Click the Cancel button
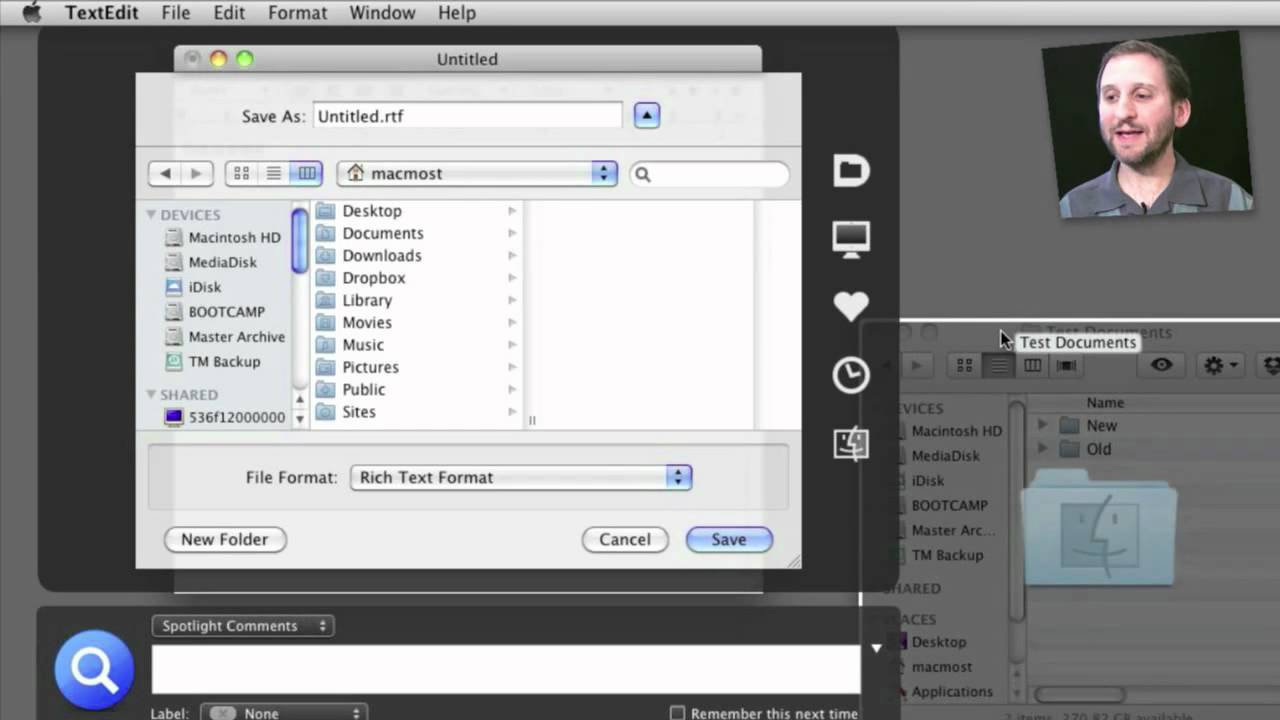This screenshot has height=720, width=1280. point(625,539)
